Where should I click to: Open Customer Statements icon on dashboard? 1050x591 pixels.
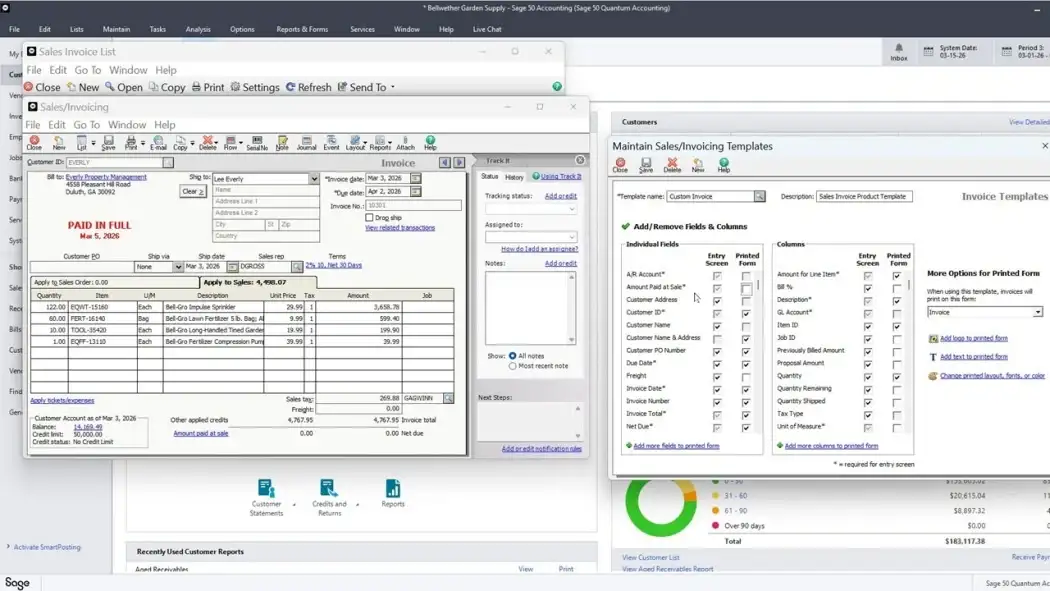pos(266,497)
